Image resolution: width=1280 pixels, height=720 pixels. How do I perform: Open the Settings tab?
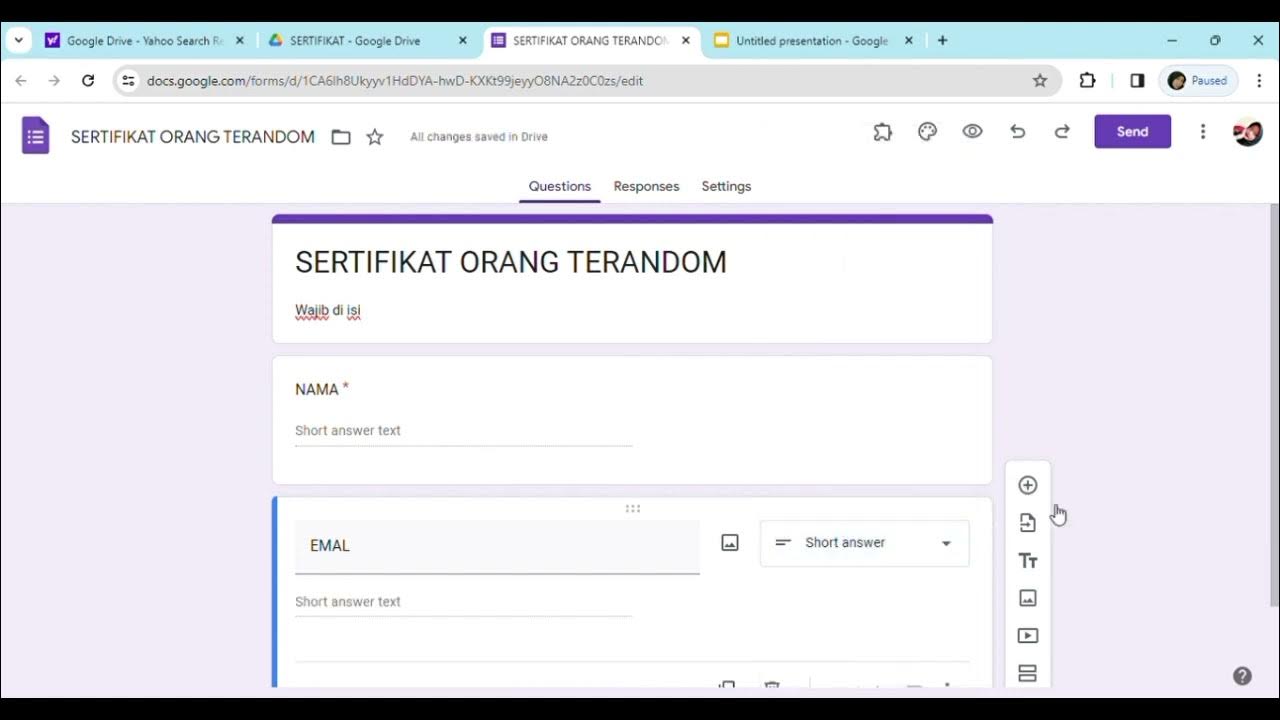[726, 186]
